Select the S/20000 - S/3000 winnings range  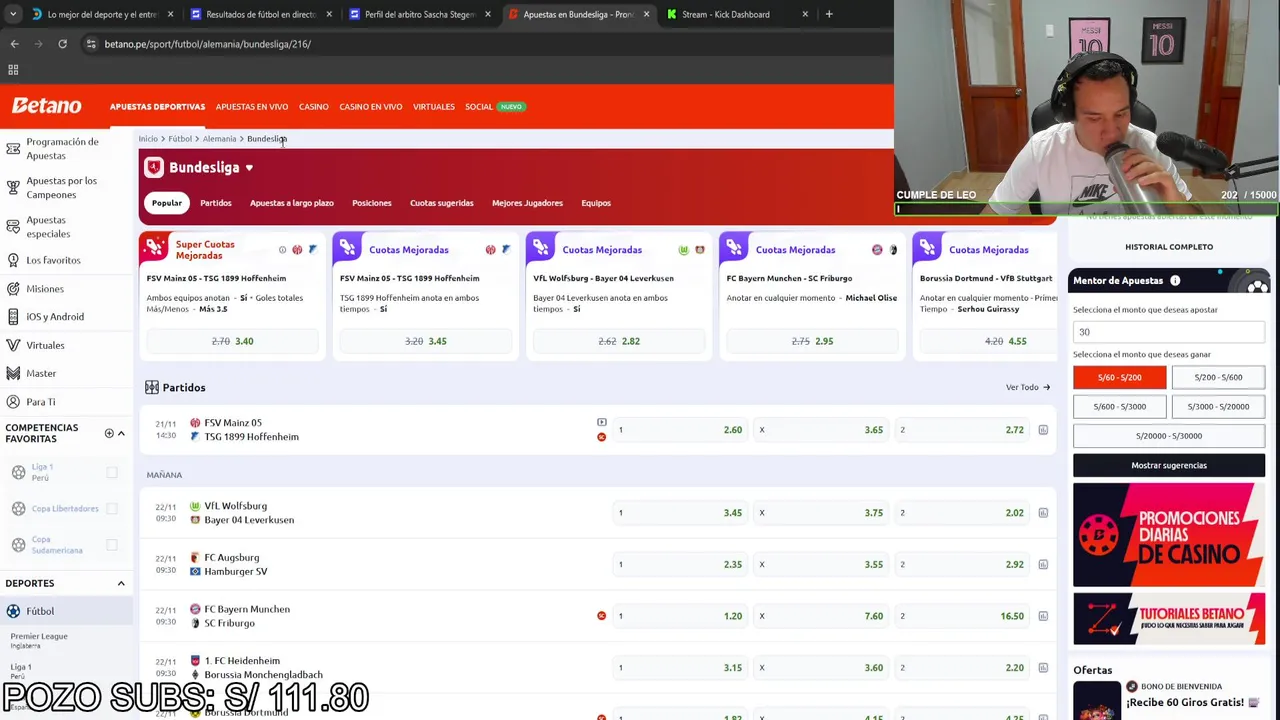1169,436
